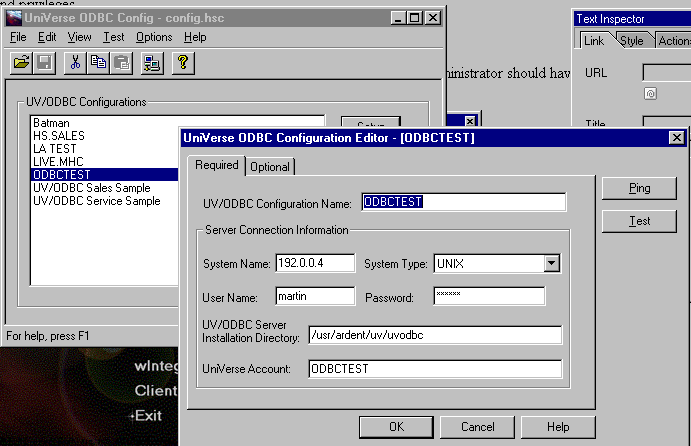The height and width of the screenshot is (446, 691).
Task: Close the small window behind the editor
Action: pyautogui.click(x=470, y=121)
